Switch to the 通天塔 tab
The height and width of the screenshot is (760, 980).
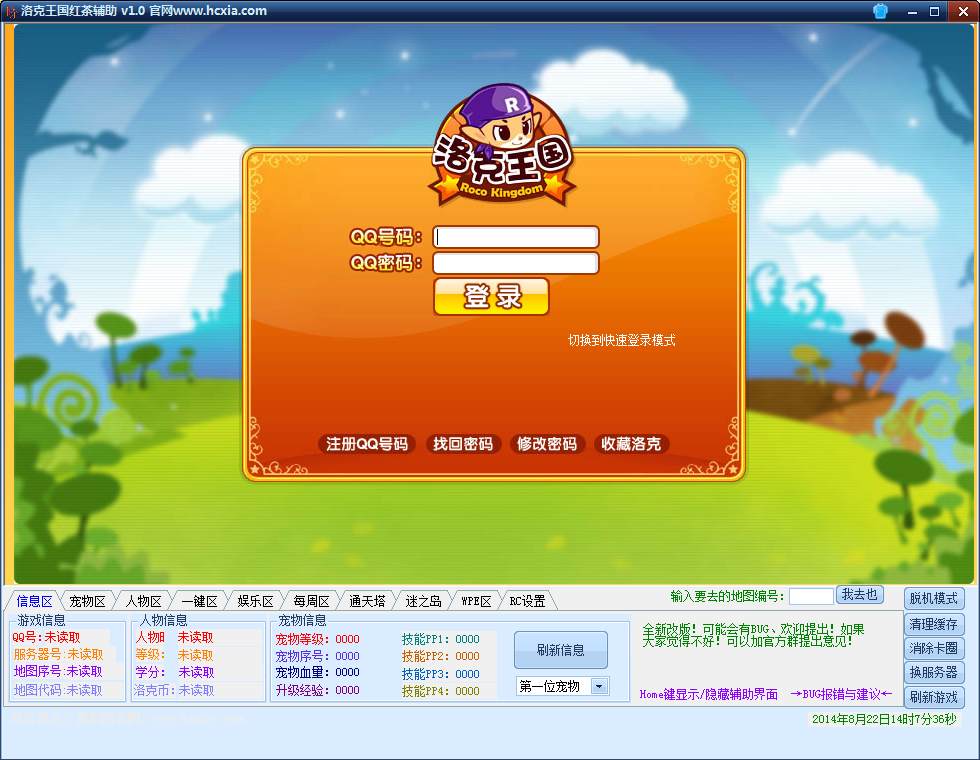click(368, 601)
